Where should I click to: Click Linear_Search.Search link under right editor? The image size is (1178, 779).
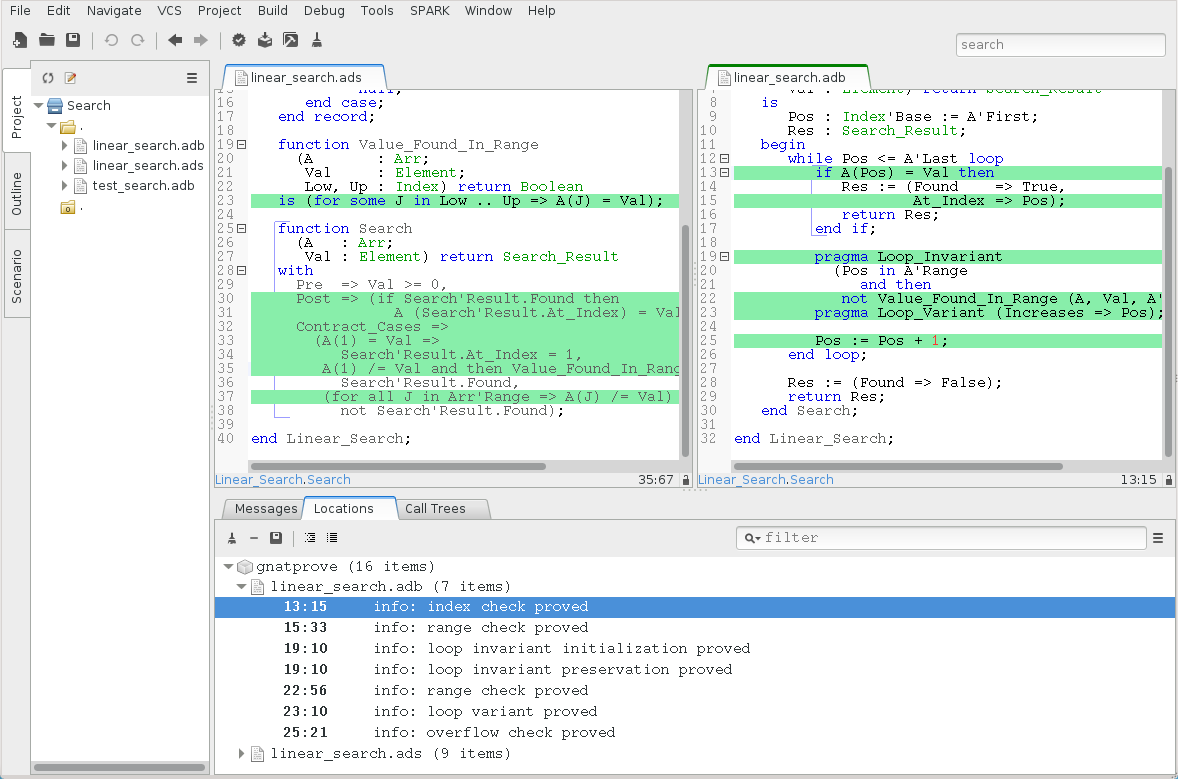[766, 480]
